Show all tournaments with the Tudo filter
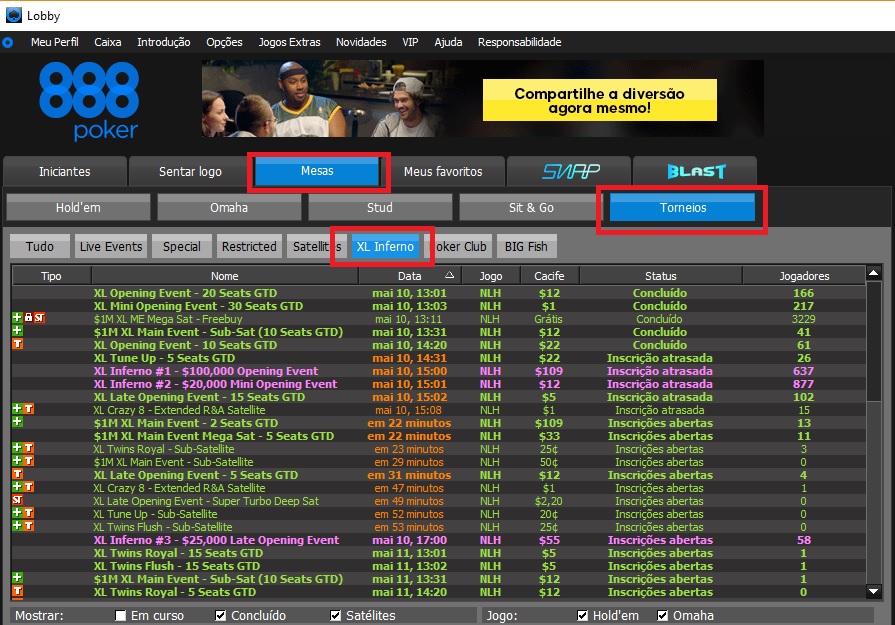895x625 pixels. [40, 247]
